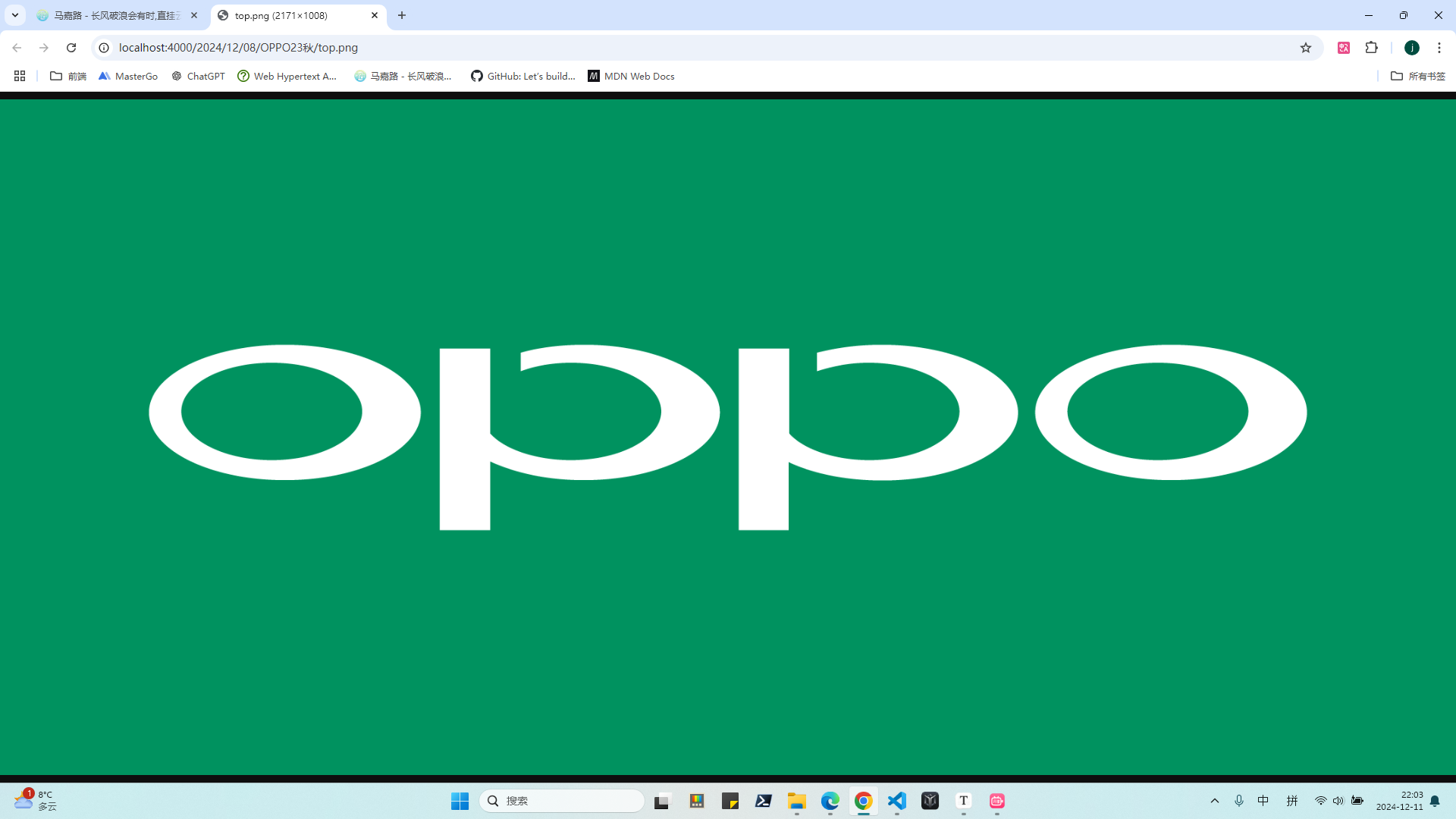Open the Chrome three-dot menu
Viewport: 1456px width, 819px height.
pyautogui.click(x=1439, y=48)
